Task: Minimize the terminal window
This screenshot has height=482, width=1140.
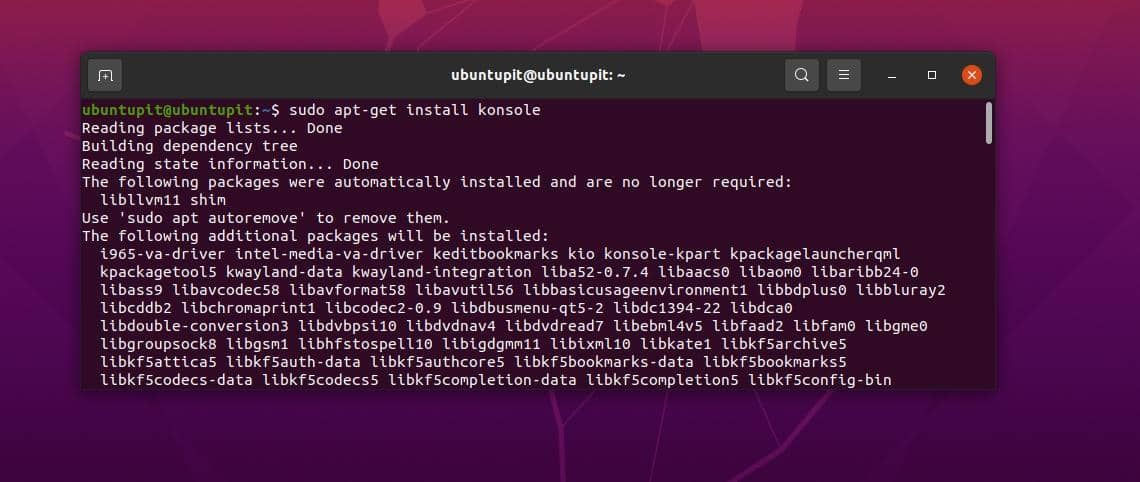Action: (x=892, y=75)
